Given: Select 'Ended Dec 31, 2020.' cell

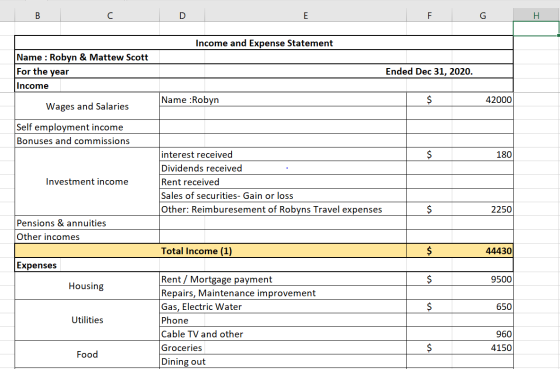Looking at the screenshot, I should coord(429,71).
